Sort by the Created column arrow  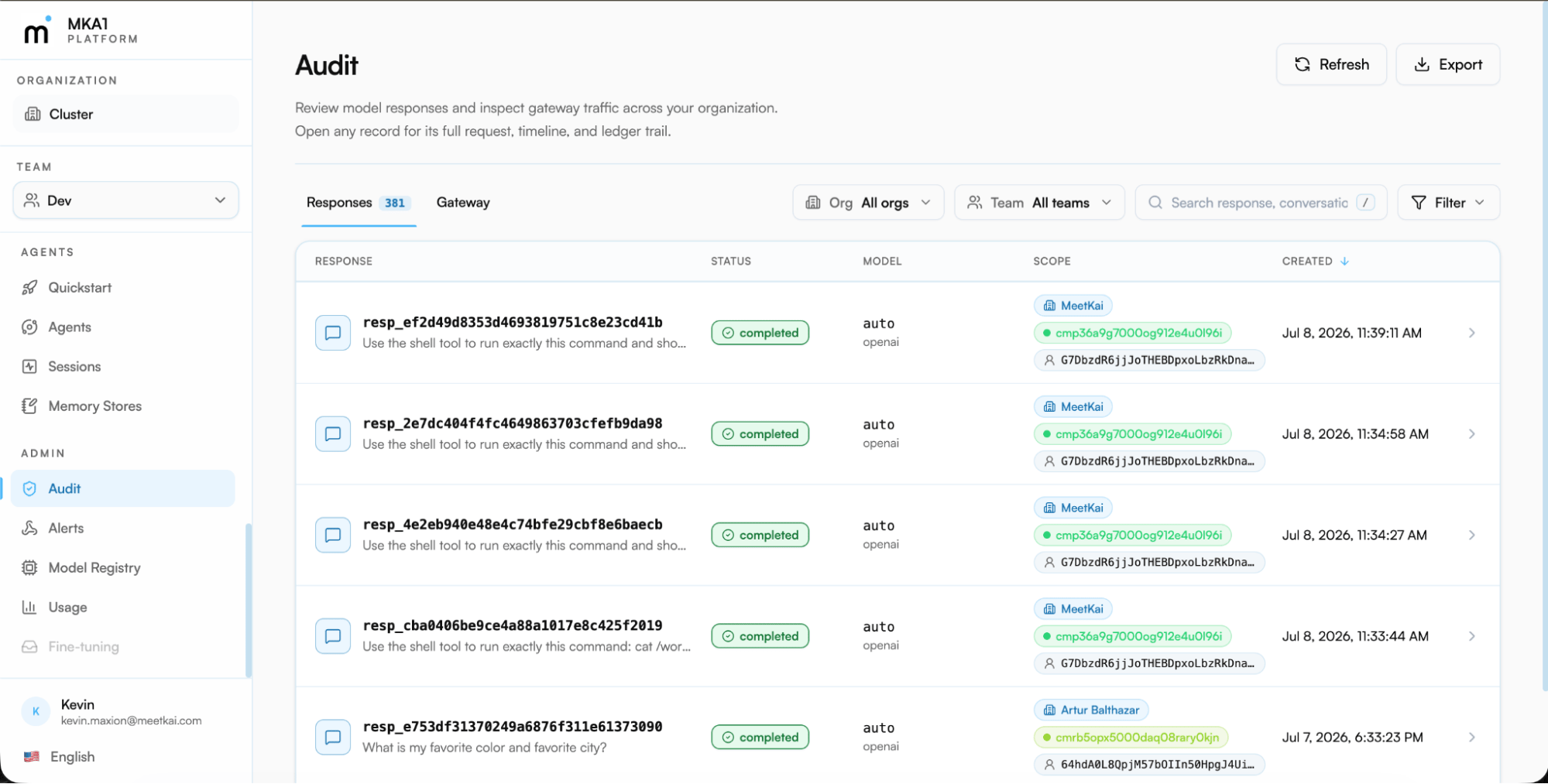[1344, 262]
